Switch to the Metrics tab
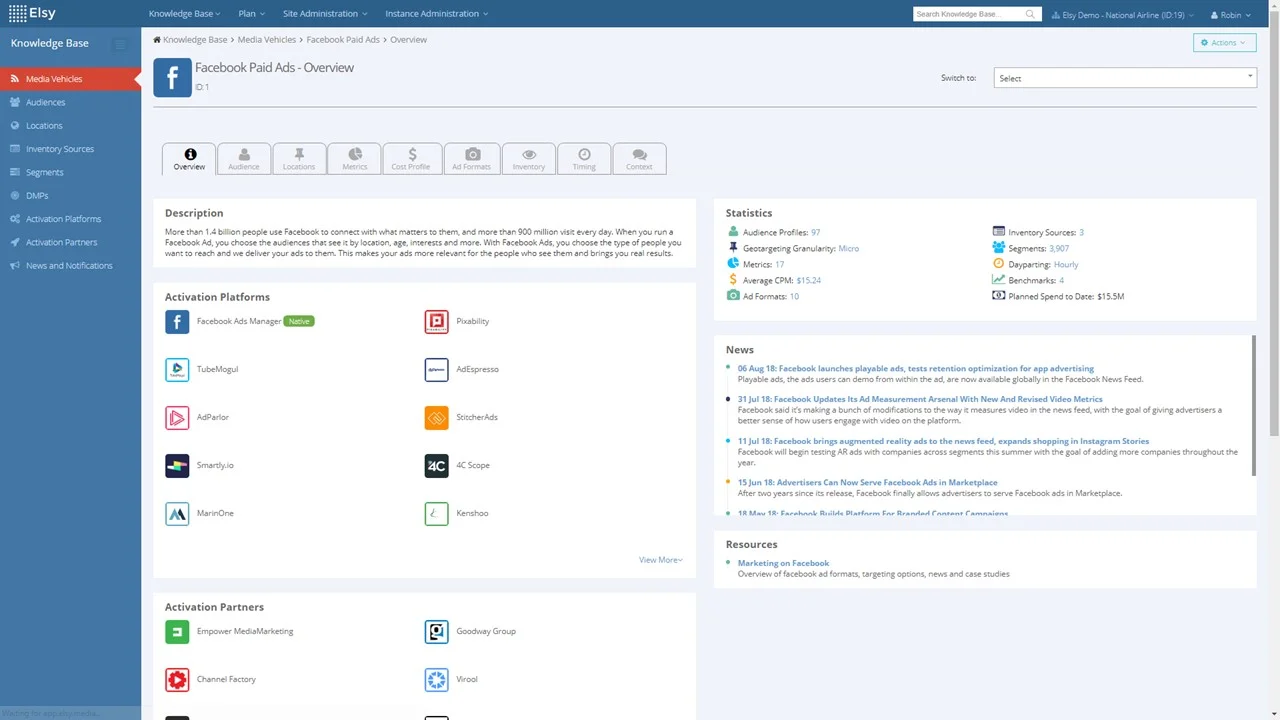 coord(355,159)
